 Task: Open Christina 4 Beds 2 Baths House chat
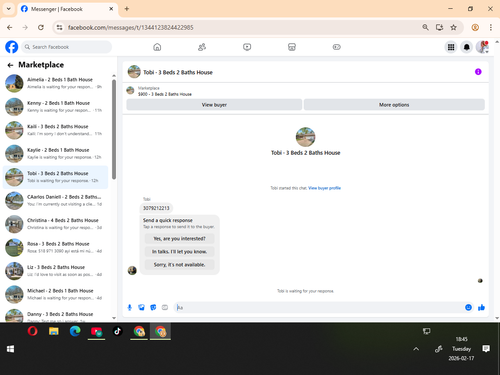[x=55, y=224]
